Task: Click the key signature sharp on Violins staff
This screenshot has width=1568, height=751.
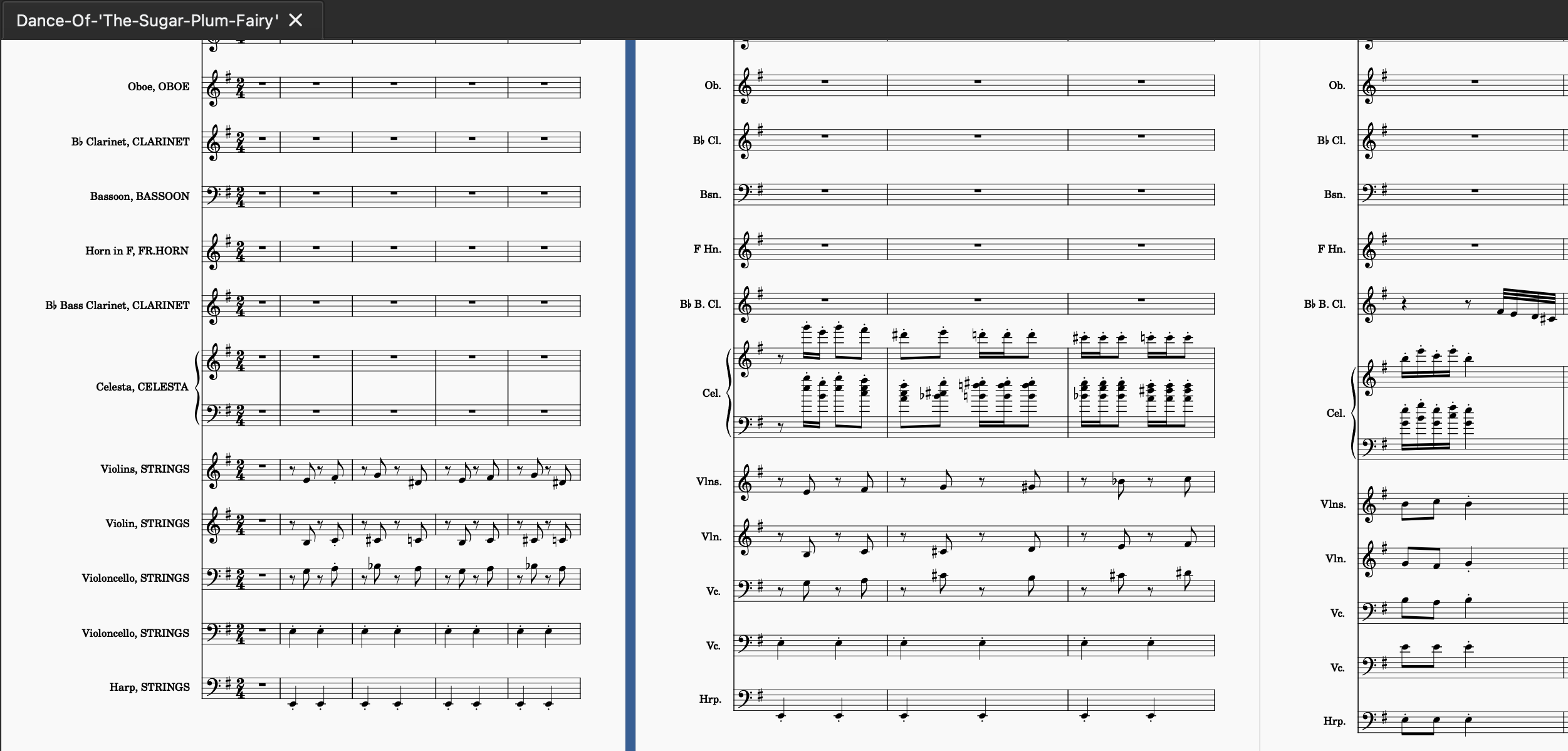Action: 228,460
